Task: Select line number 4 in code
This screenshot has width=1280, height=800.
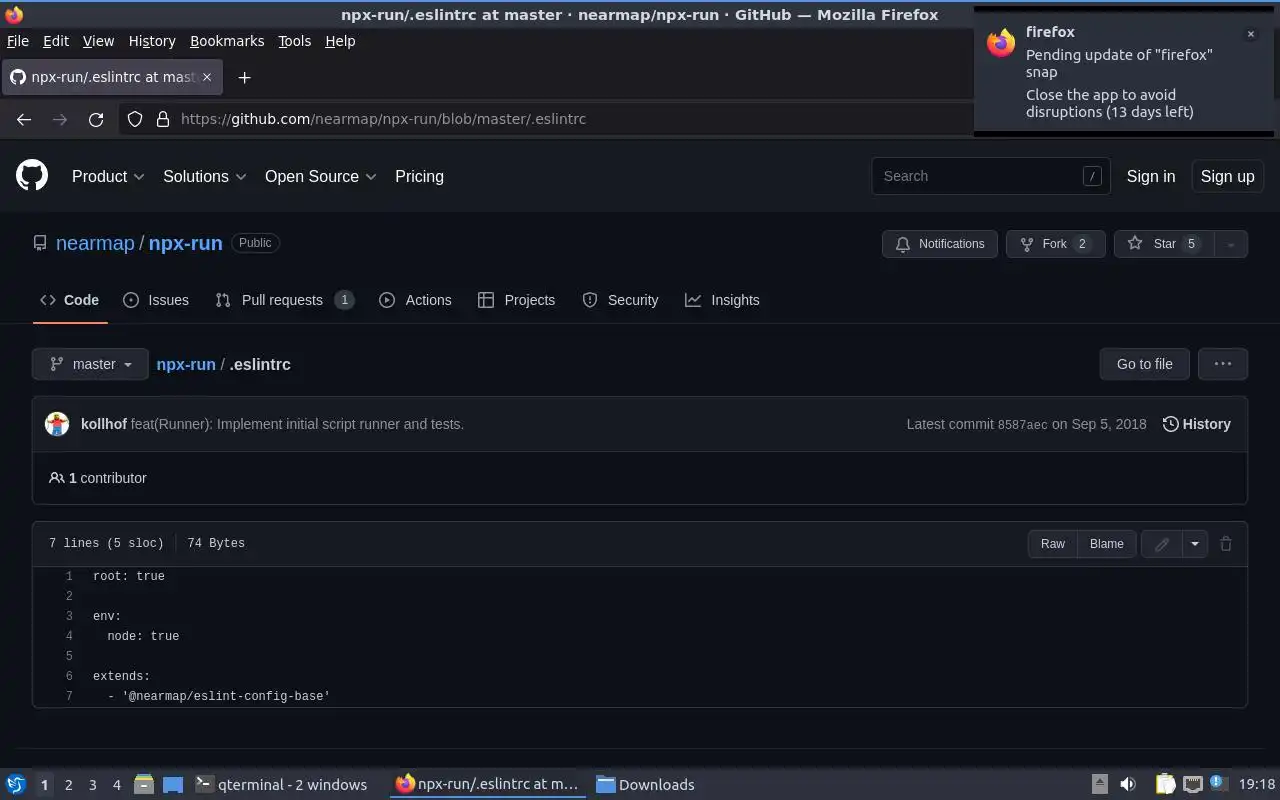Action: (69, 636)
